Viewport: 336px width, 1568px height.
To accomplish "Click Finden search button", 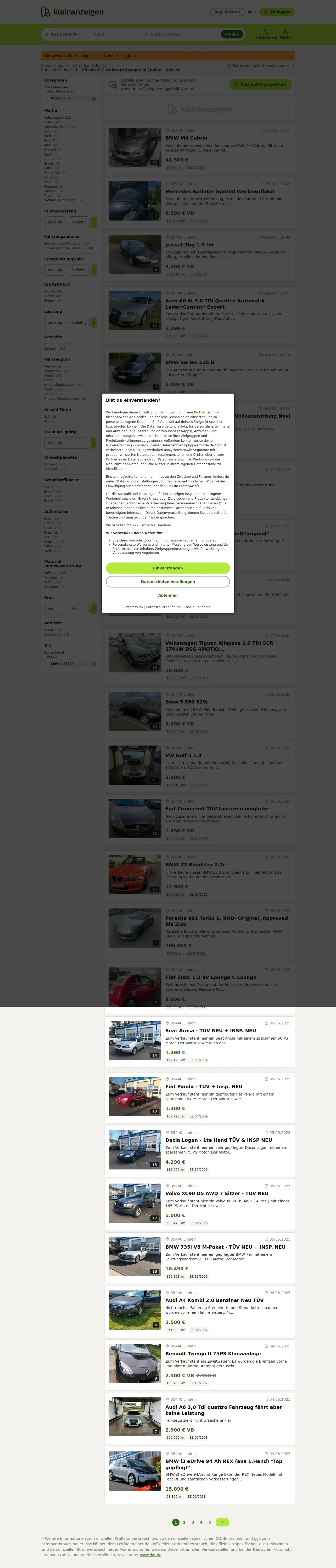I will (x=232, y=34).
